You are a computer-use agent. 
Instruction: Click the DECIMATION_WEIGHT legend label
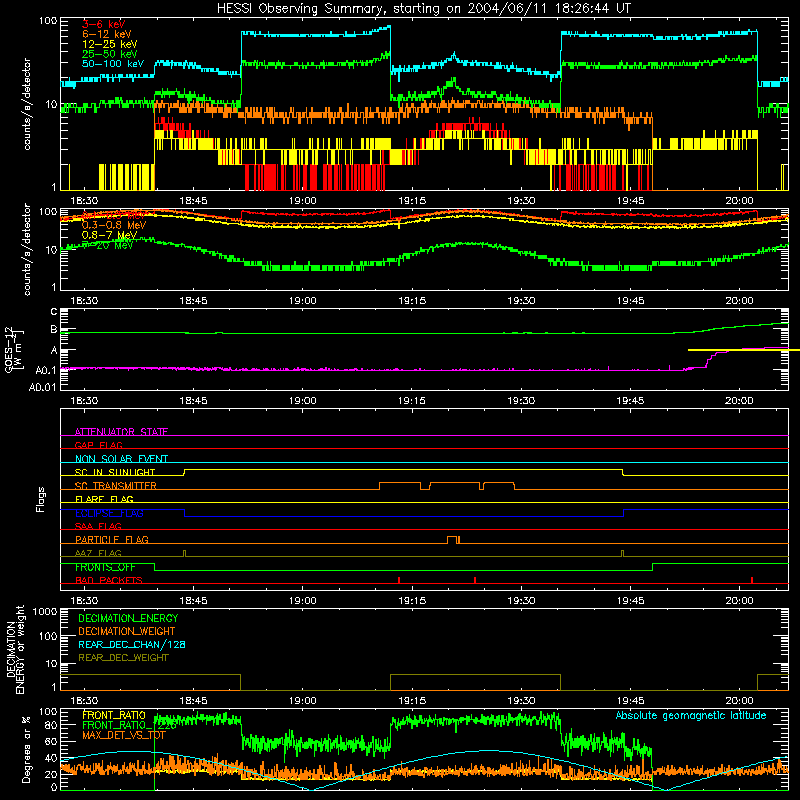tap(127, 631)
